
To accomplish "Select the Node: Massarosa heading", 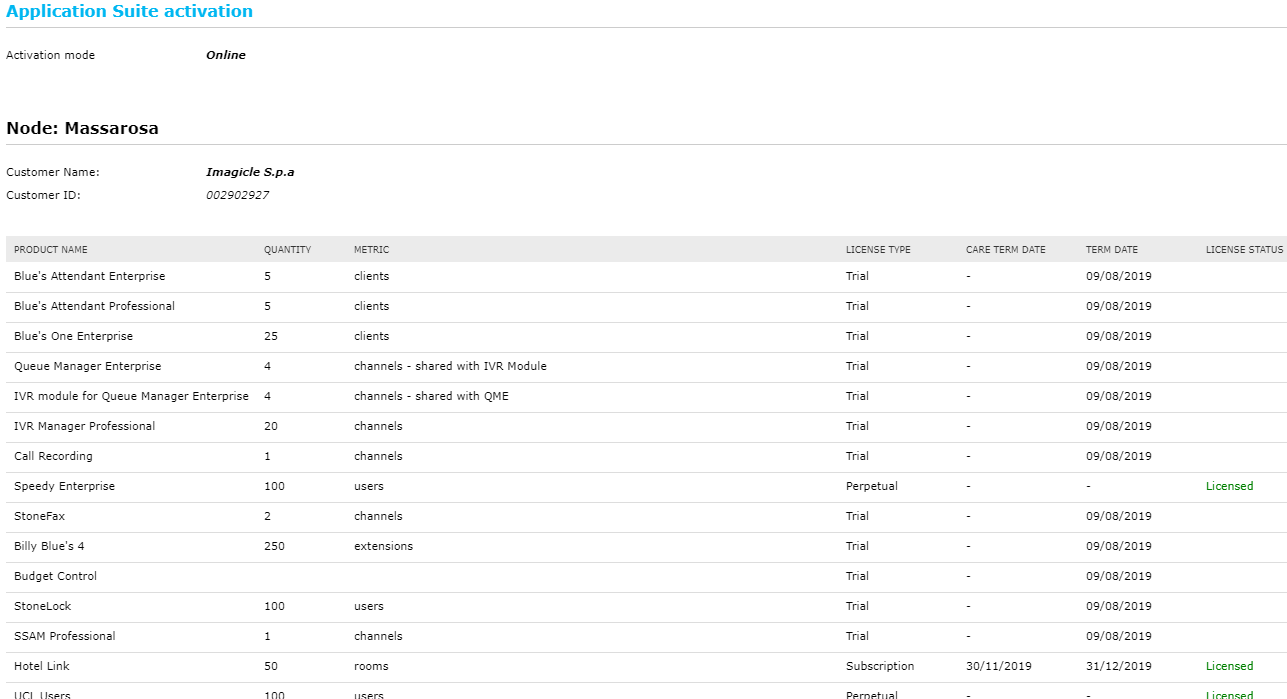I will 82,128.
